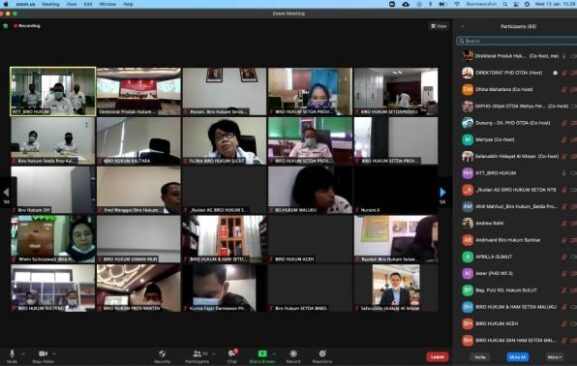The width and height of the screenshot is (577, 366).
Task: Select BIRO HUKUM ACEH blank video tile
Action: pos(310,239)
